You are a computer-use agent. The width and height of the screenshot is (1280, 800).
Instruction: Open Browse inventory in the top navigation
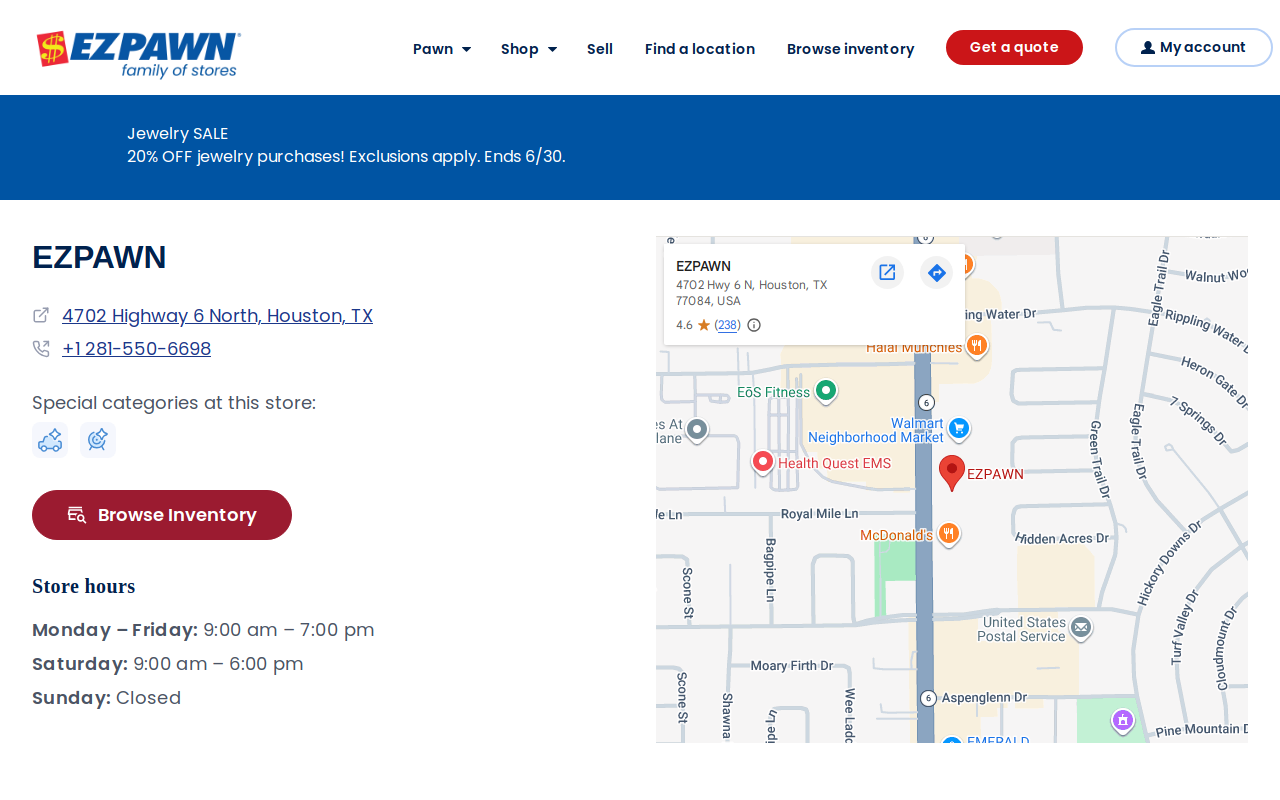click(x=851, y=49)
